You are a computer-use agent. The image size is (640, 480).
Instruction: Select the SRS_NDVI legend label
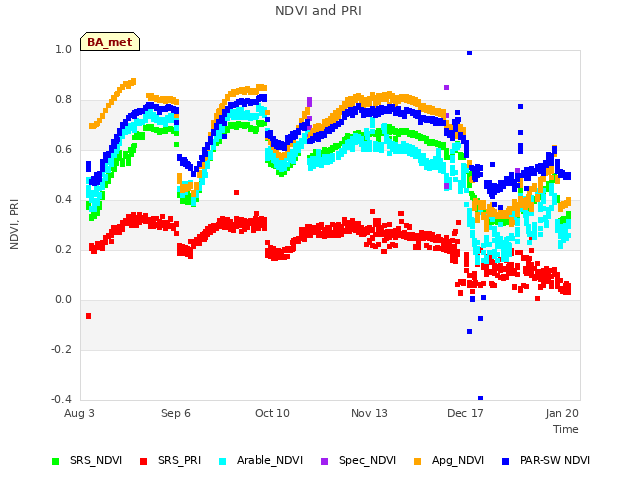pos(96,460)
